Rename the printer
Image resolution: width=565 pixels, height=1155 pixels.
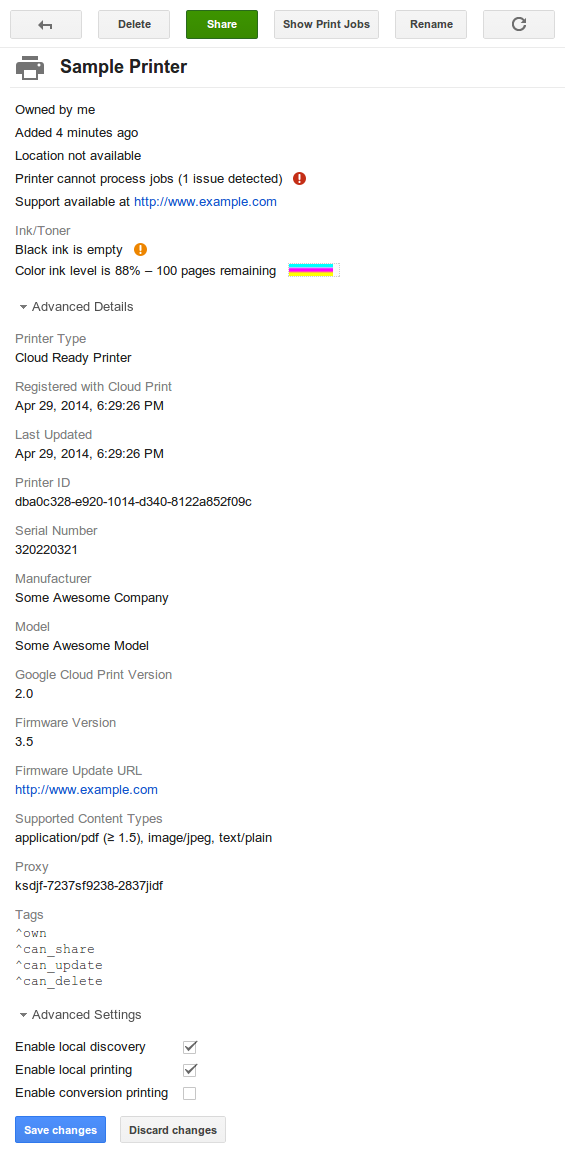431,24
